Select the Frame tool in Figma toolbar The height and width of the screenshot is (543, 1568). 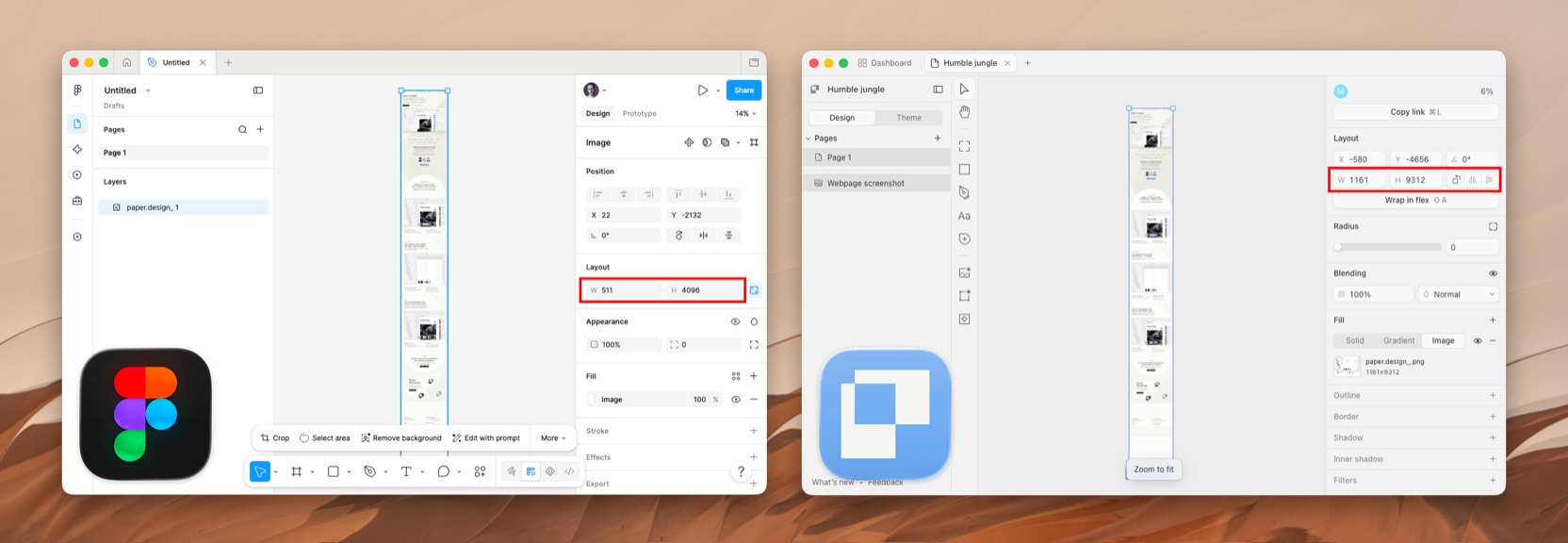(x=296, y=471)
